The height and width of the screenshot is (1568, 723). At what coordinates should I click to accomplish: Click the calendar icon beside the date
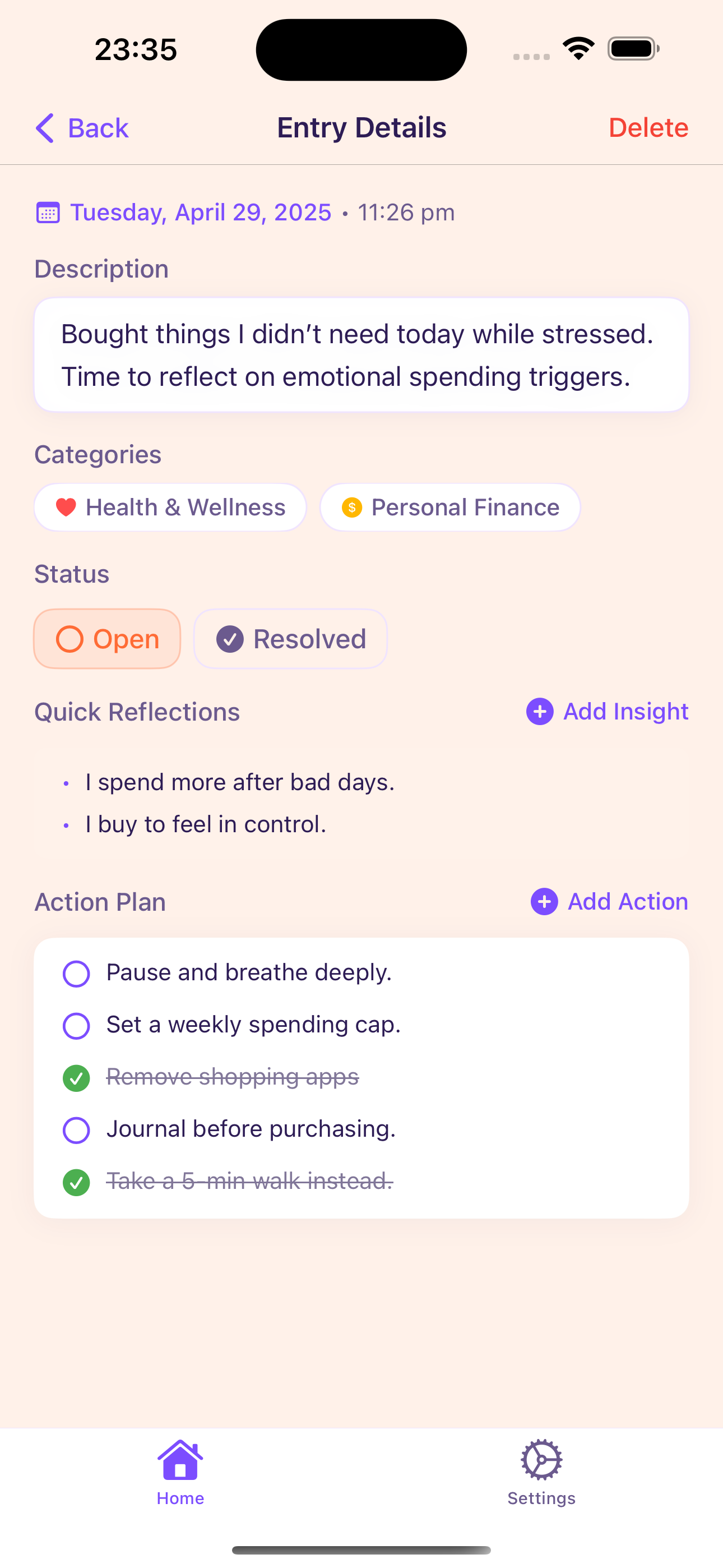(48, 212)
